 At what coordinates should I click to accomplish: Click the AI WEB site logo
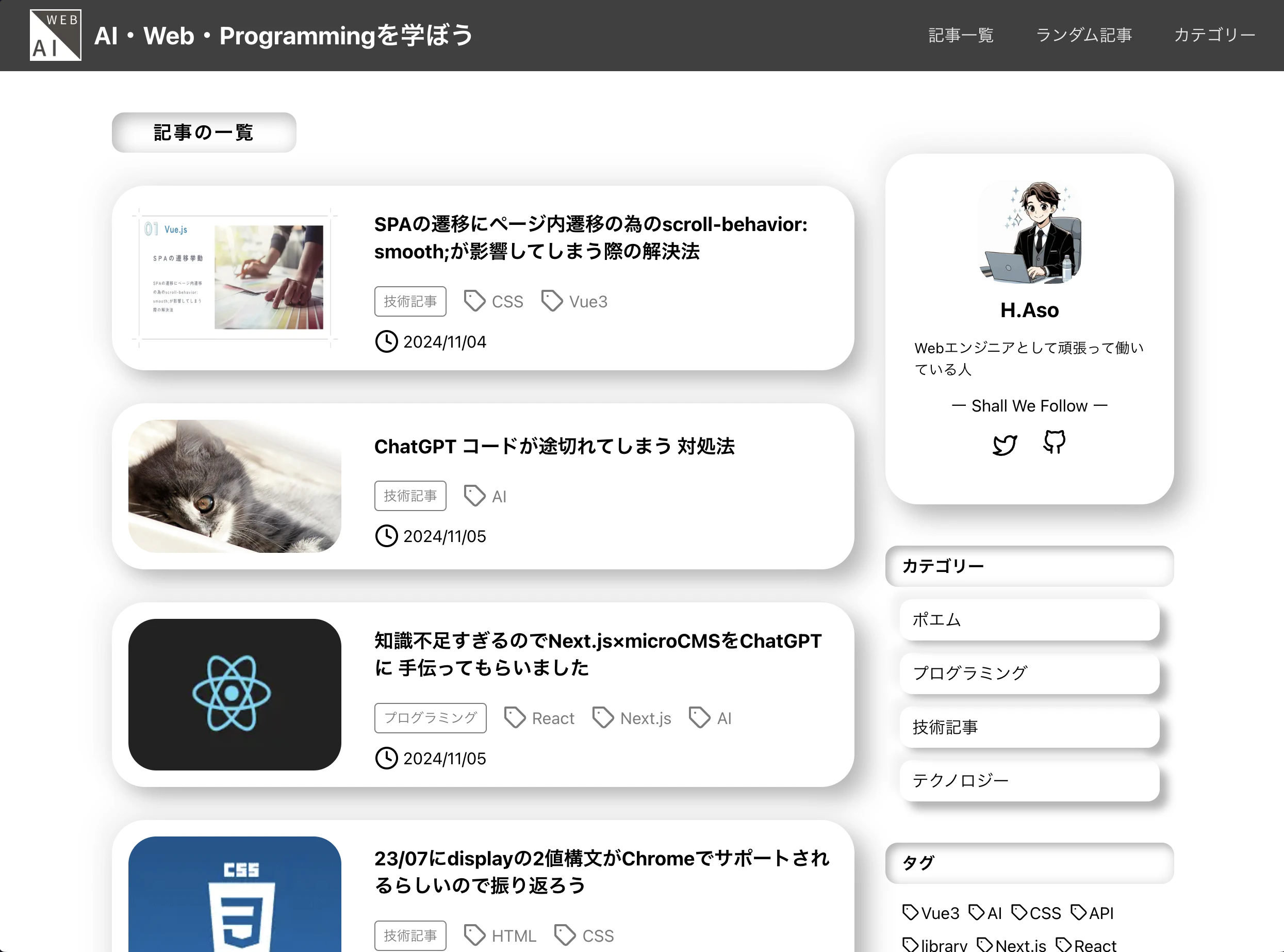pyautogui.click(x=55, y=35)
